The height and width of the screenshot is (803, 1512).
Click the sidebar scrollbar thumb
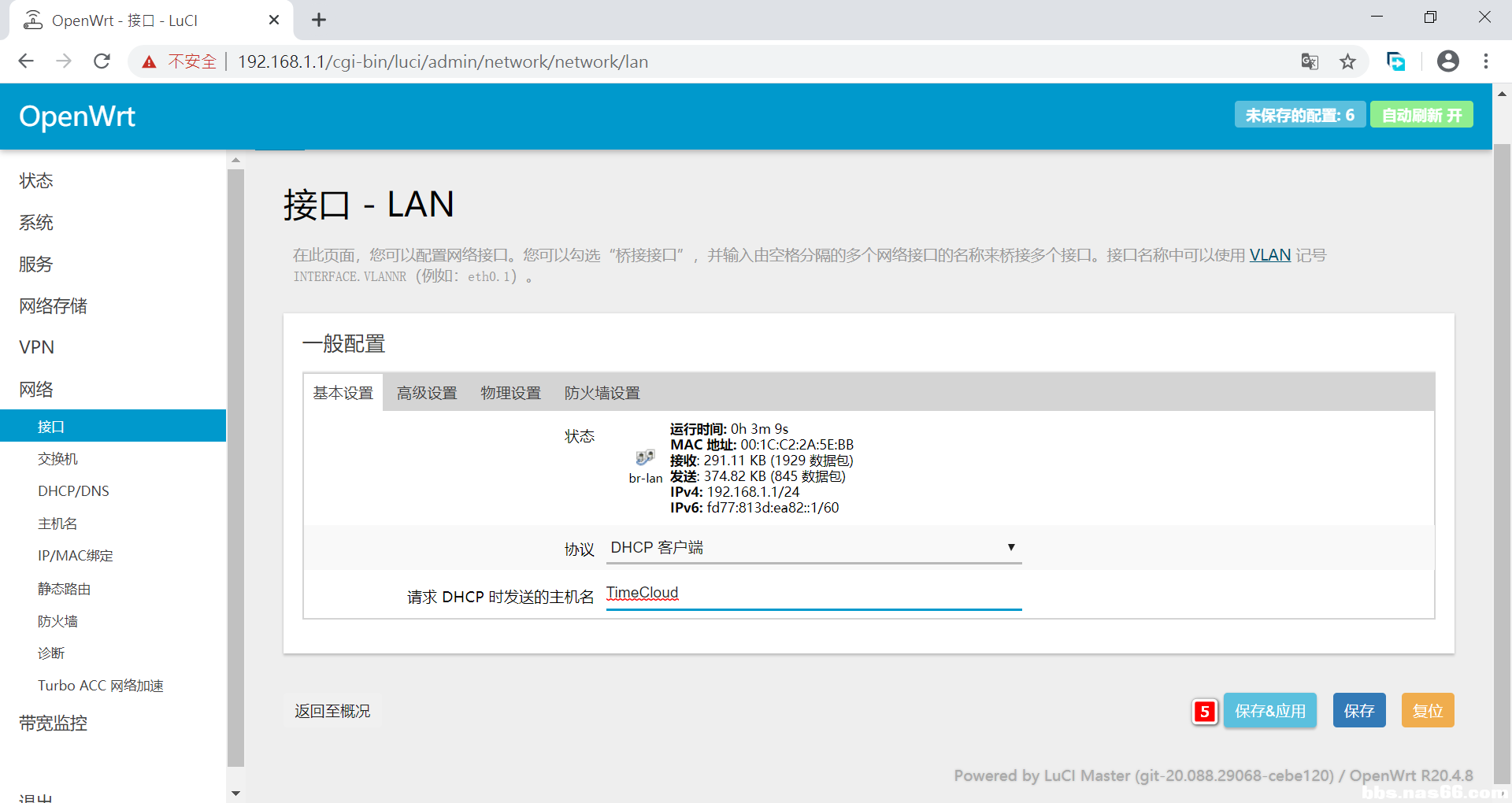[x=235, y=468]
